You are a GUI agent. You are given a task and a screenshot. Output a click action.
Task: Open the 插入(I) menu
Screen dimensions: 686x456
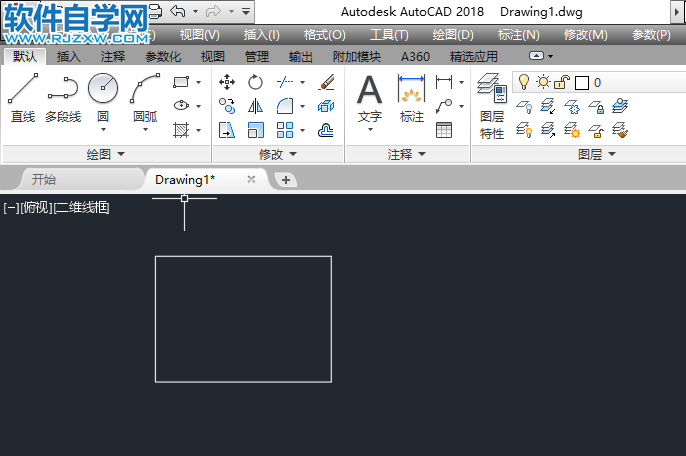click(262, 35)
